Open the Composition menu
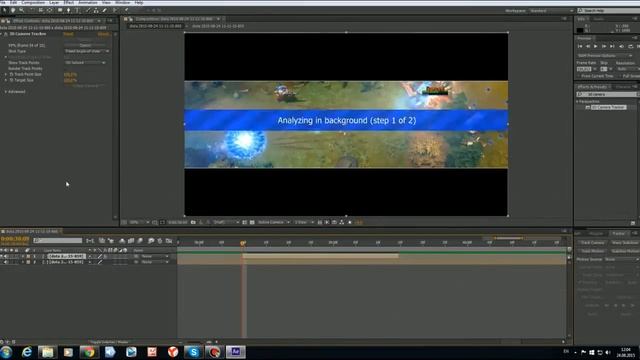Image resolution: width=640 pixels, height=360 pixels. pos(33,2)
